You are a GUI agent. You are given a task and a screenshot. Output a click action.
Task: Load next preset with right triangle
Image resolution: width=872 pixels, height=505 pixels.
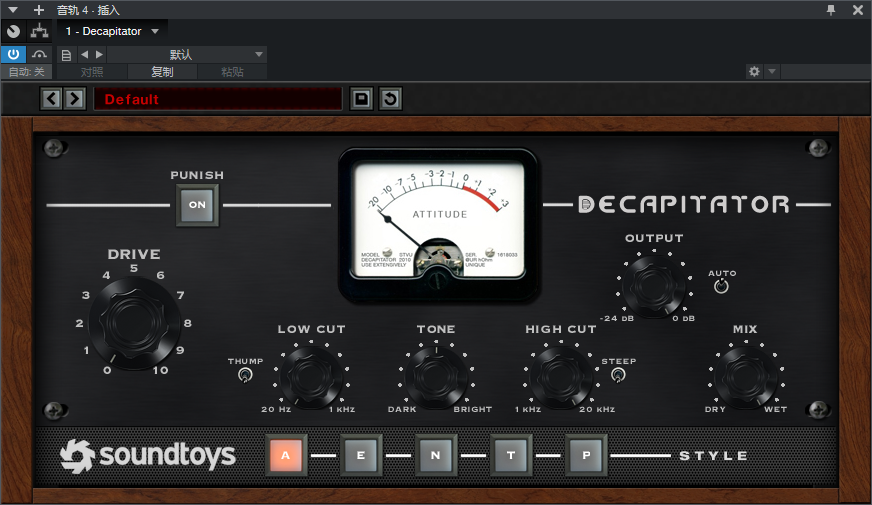click(x=100, y=55)
